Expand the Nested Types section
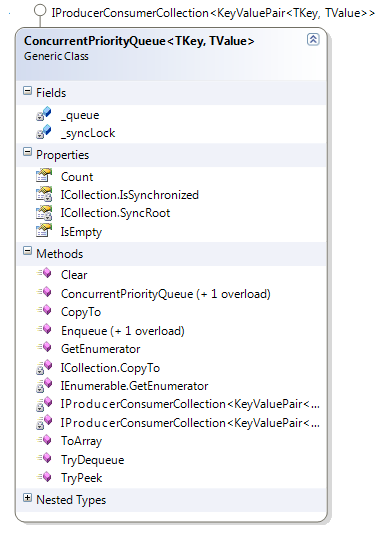 point(27,498)
